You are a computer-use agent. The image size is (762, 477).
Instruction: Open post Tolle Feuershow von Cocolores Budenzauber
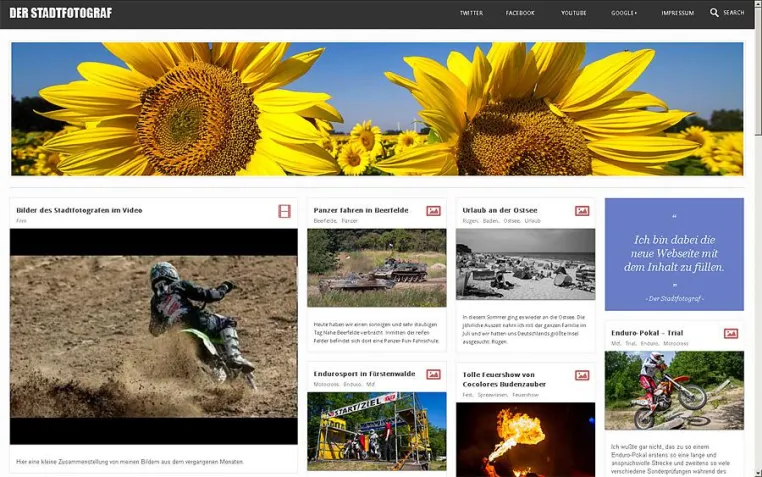(x=504, y=379)
